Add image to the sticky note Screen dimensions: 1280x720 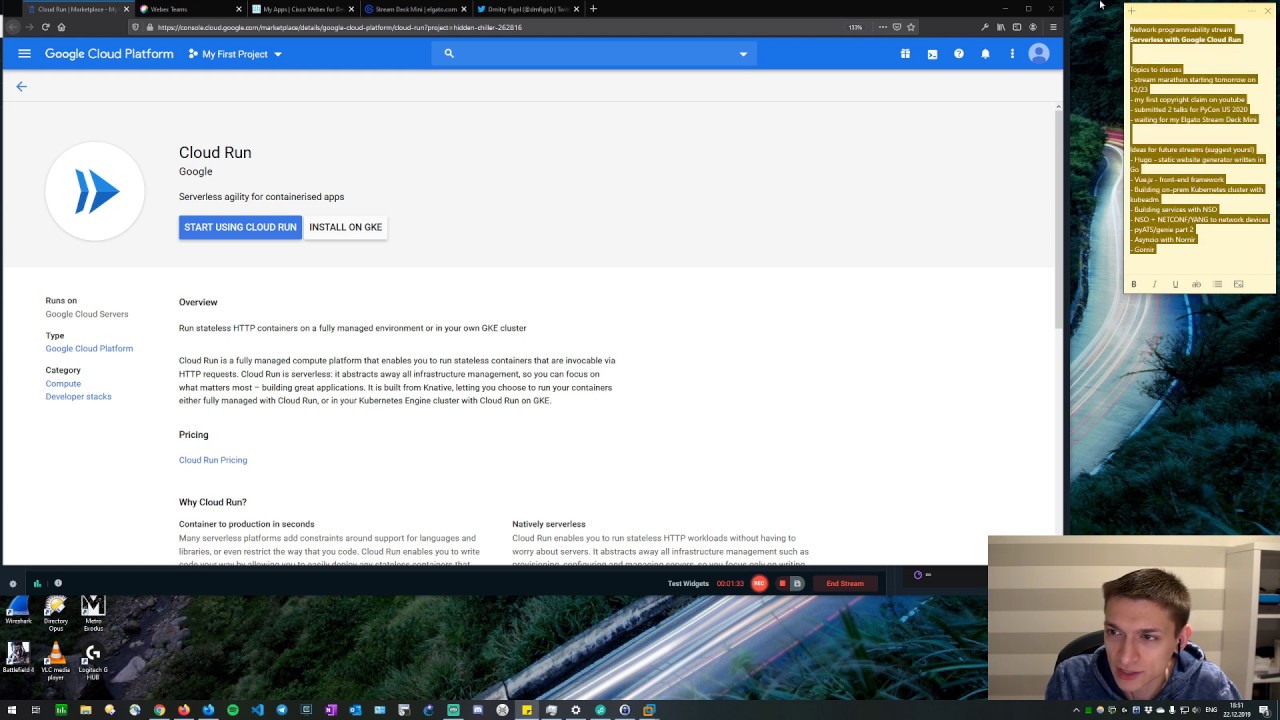[x=1238, y=285]
